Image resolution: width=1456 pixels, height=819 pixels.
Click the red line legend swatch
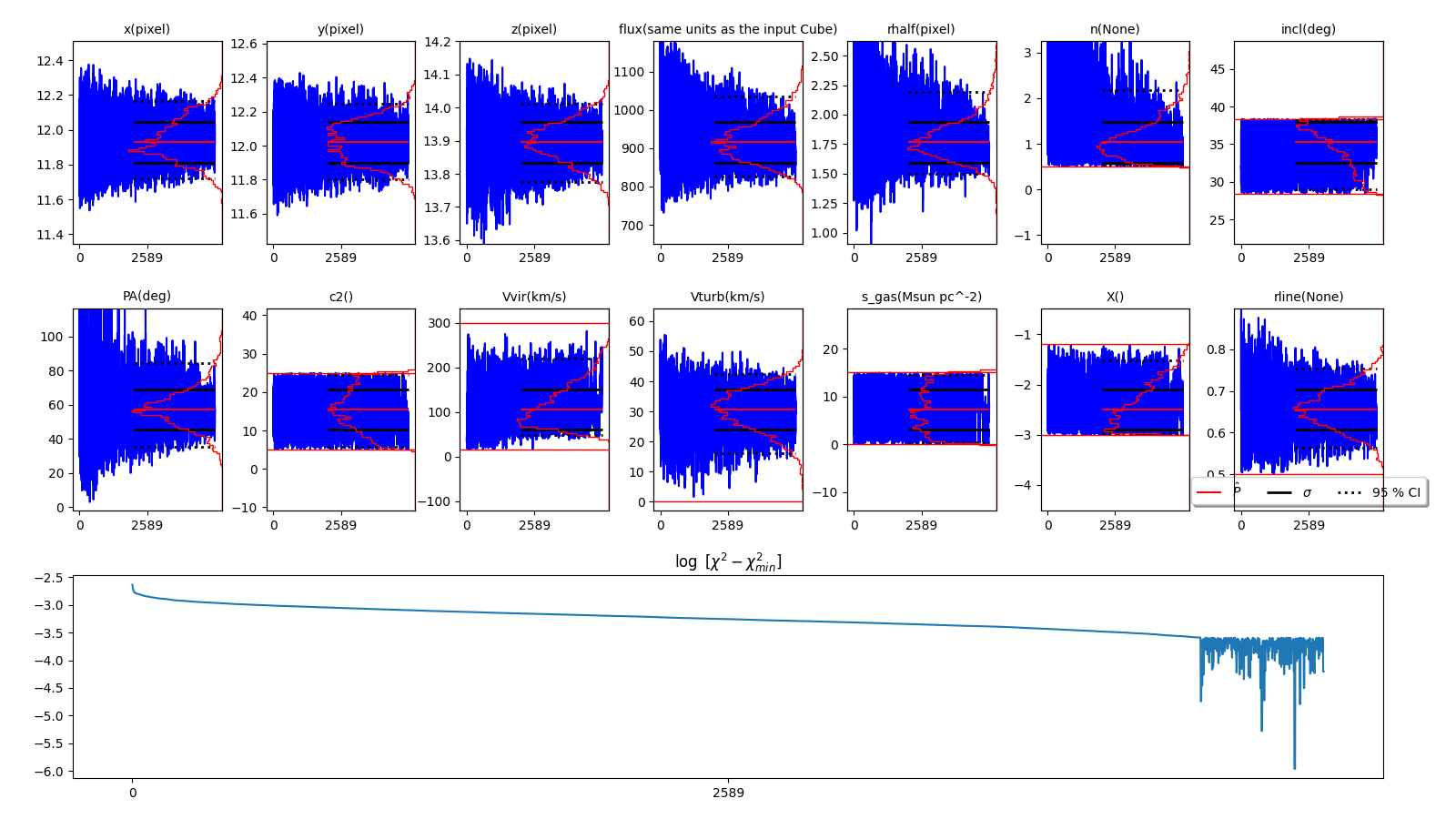pyautogui.click(x=1208, y=492)
